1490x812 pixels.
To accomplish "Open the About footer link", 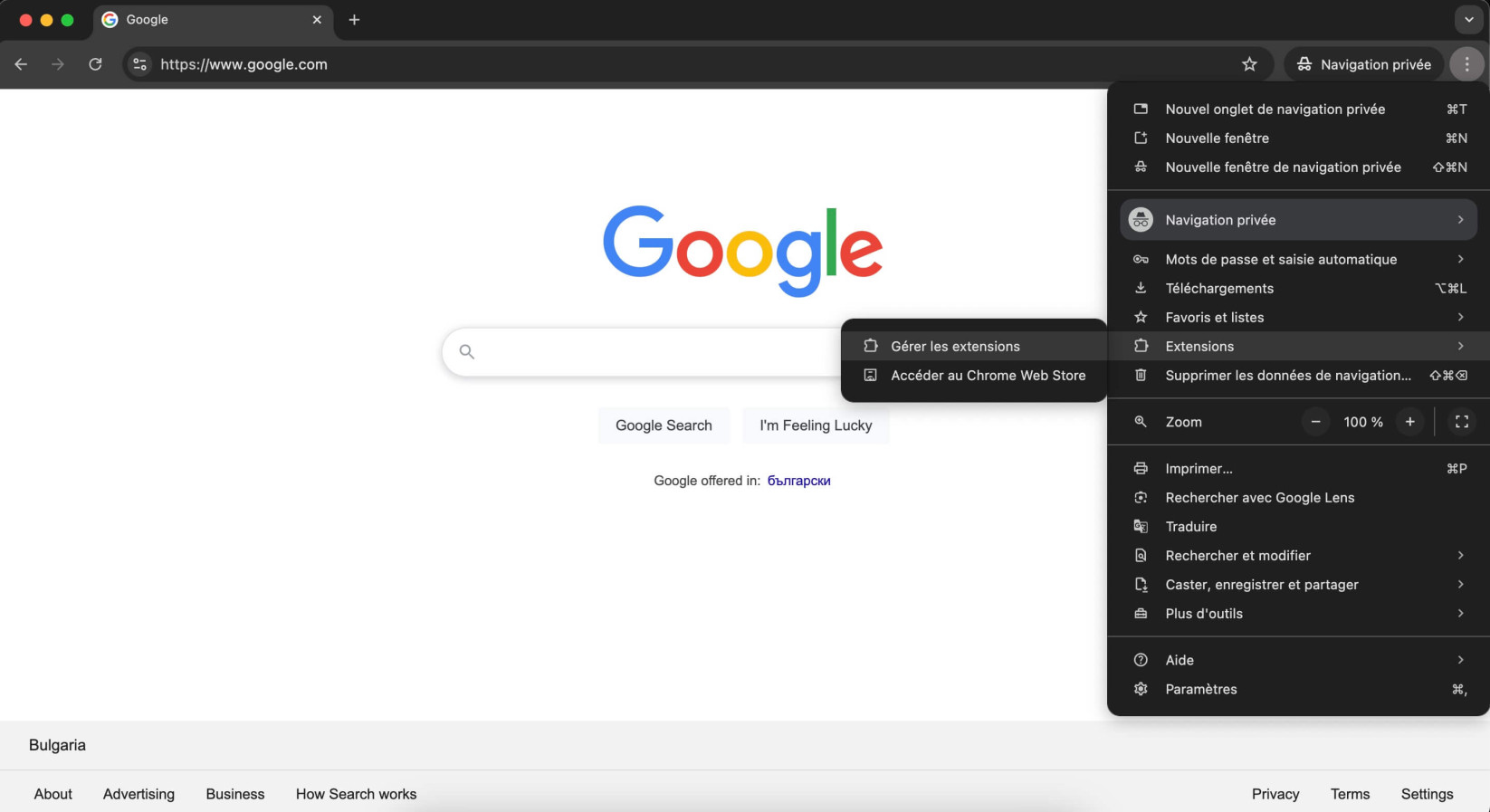I will point(53,794).
